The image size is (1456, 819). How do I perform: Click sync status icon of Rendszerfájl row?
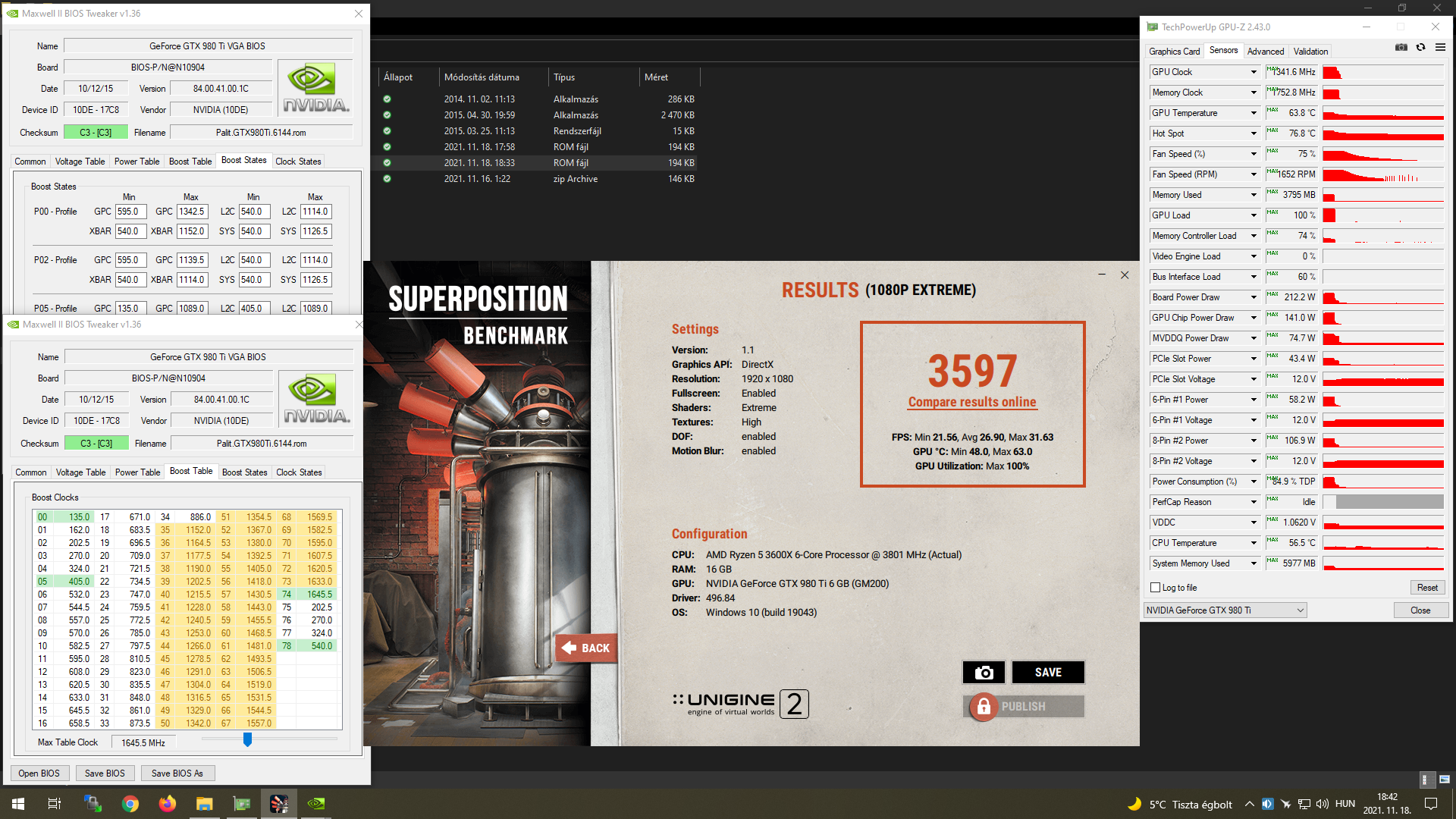pos(387,131)
